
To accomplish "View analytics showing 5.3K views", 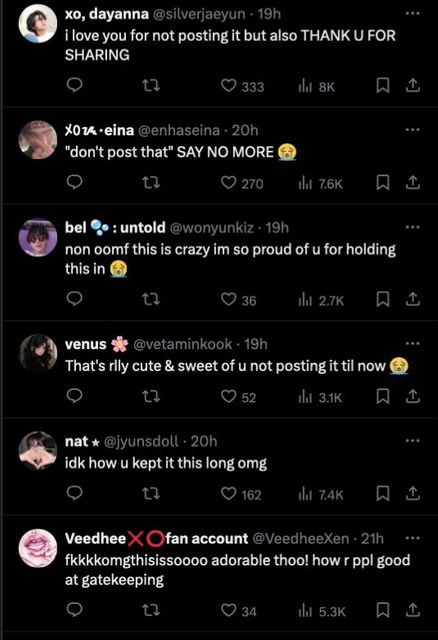I will pyautogui.click(x=322, y=611).
